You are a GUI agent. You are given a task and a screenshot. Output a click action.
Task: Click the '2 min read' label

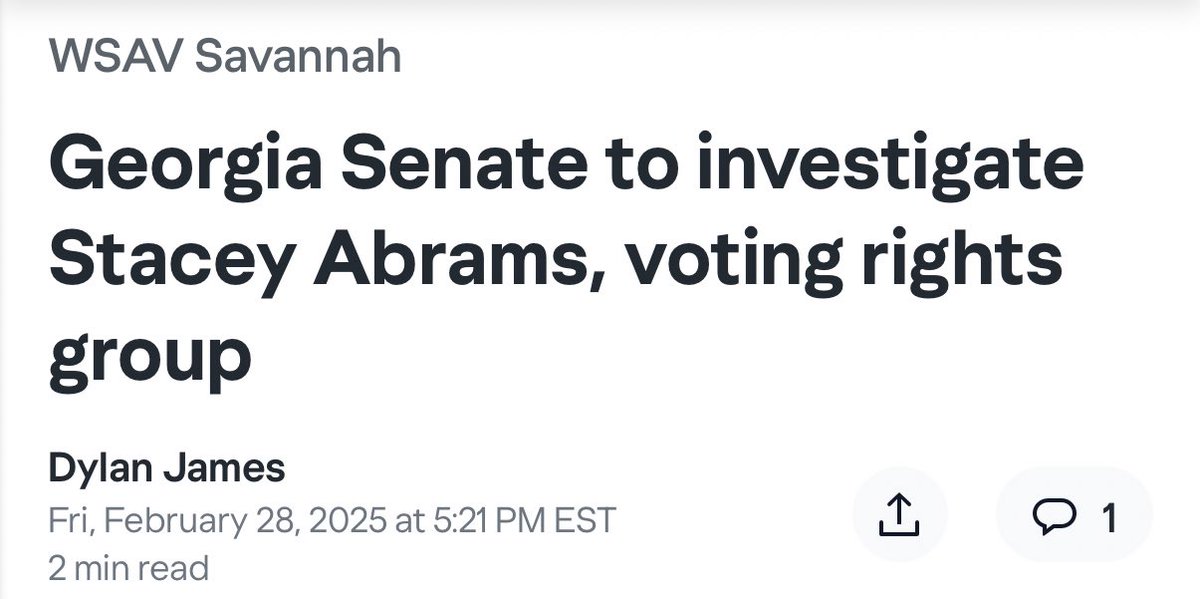[x=129, y=569]
